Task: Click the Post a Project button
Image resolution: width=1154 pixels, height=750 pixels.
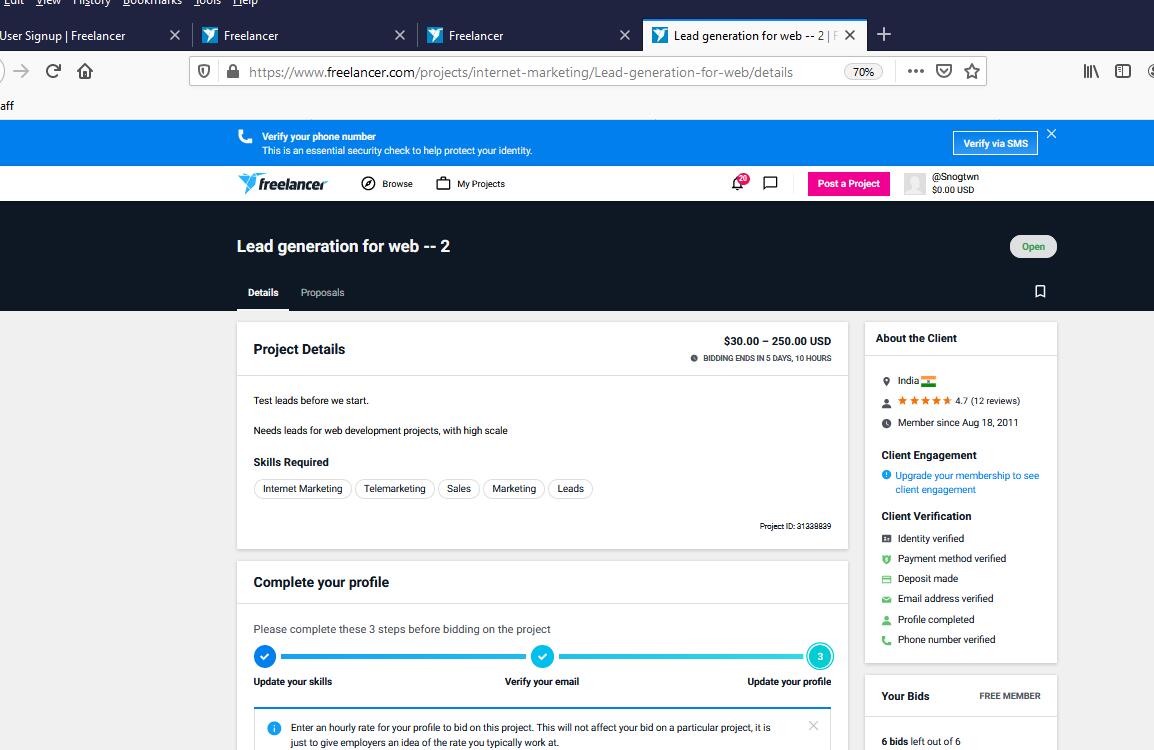Action: click(x=848, y=184)
